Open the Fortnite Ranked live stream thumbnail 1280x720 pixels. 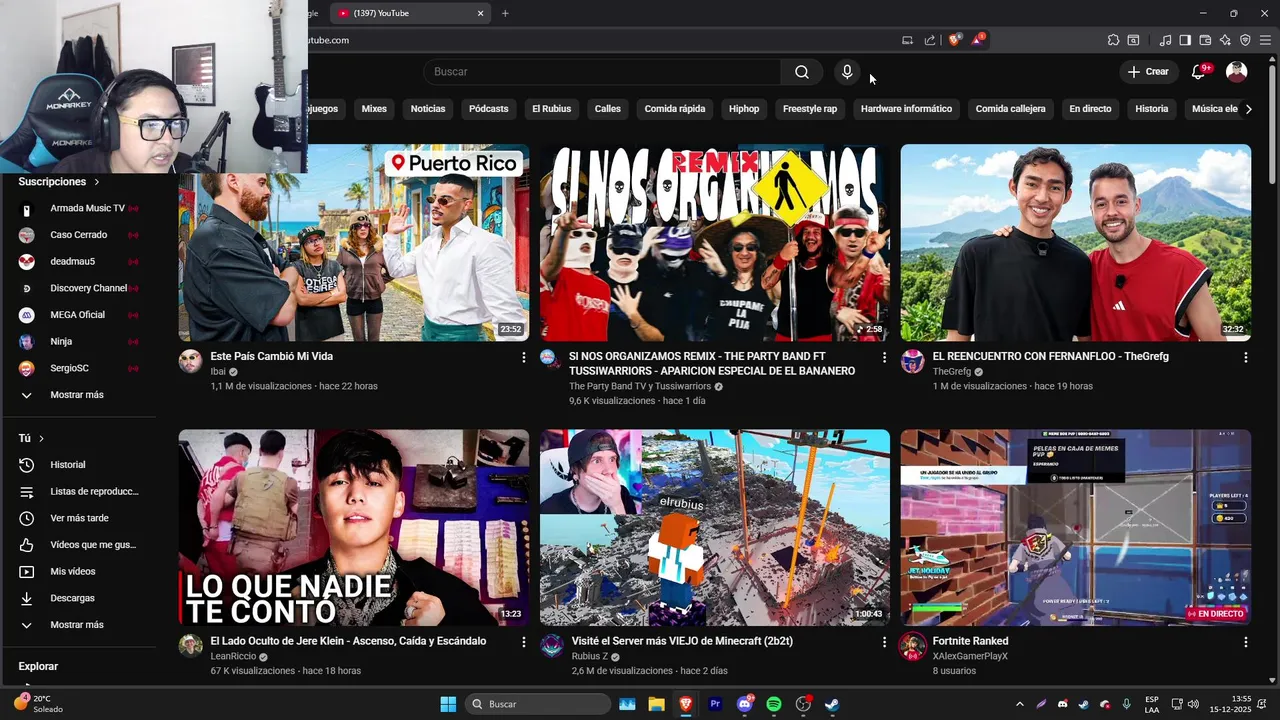pos(1076,528)
